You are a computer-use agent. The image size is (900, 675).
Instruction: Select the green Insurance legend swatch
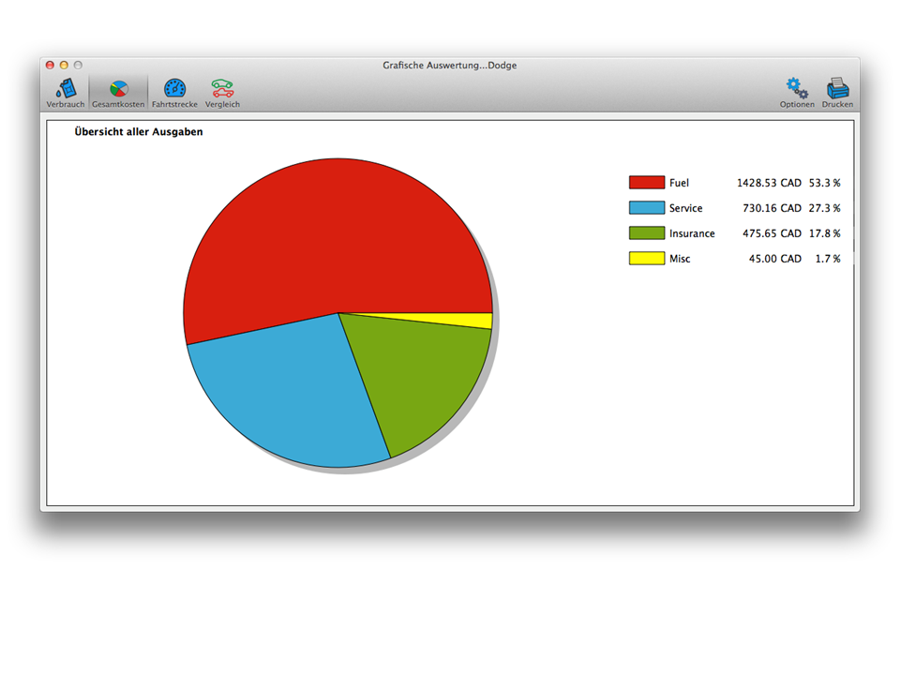coord(646,233)
